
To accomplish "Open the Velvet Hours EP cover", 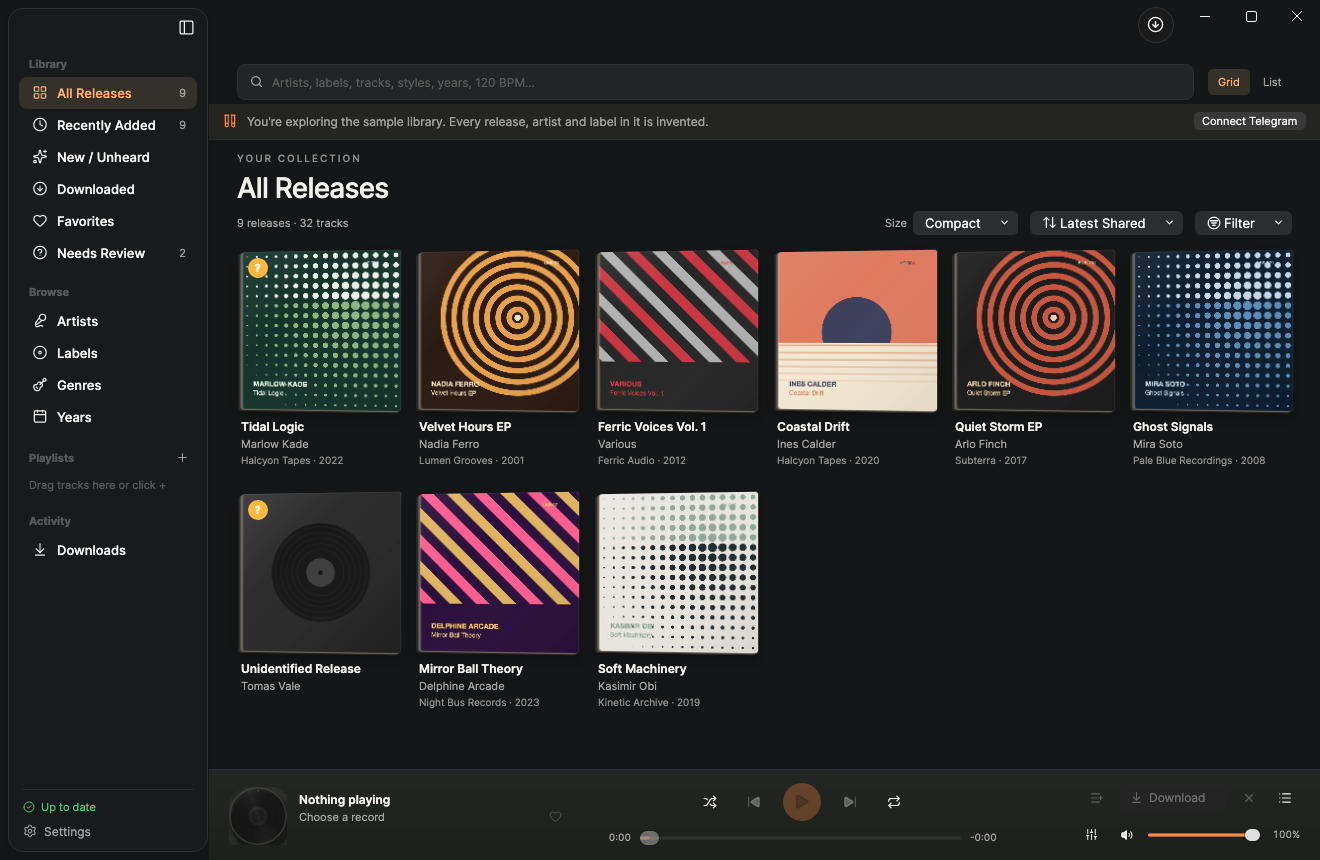I will click(499, 331).
